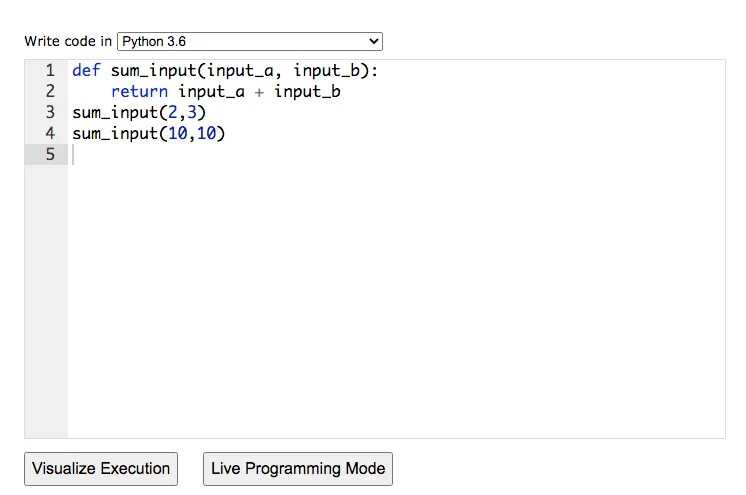Click the input_b parameter in the def line
The width and height of the screenshot is (746, 495).
click(326, 71)
